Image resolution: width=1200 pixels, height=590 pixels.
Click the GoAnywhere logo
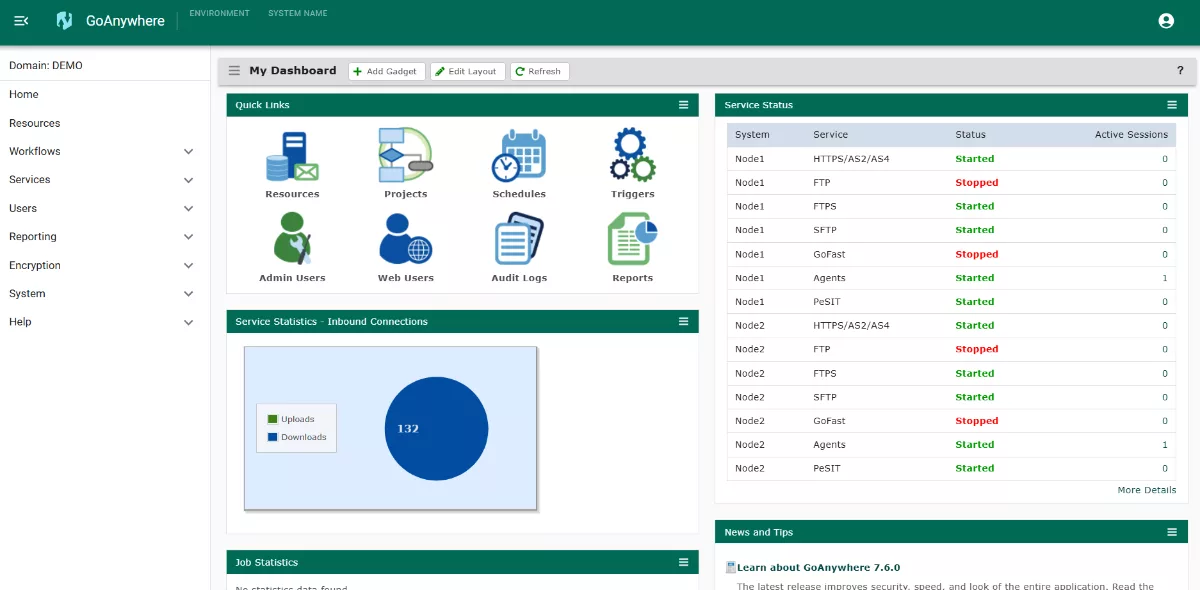pos(110,21)
